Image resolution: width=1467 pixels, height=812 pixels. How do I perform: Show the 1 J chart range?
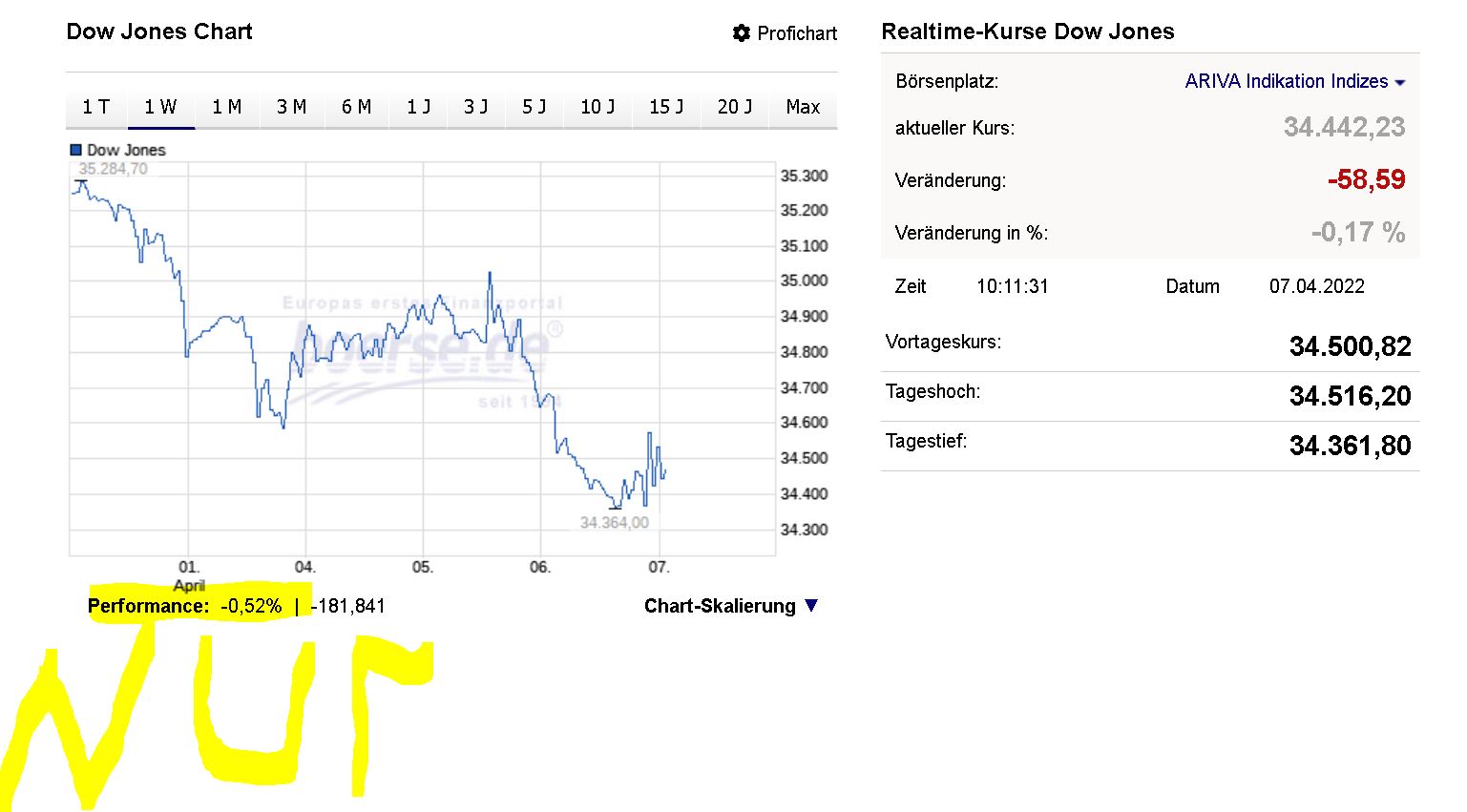click(x=419, y=107)
